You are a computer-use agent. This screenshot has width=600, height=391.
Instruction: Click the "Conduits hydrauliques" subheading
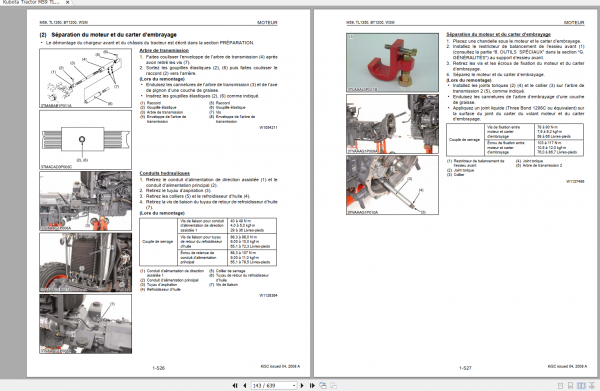tap(165, 173)
